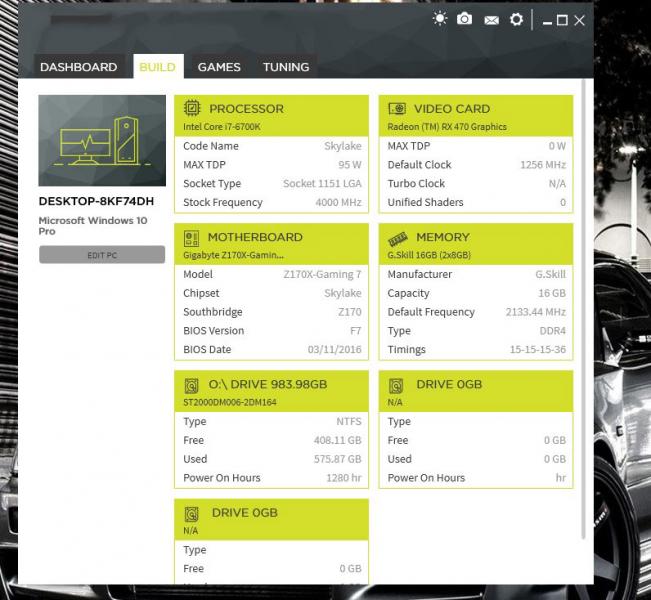
Task: Click the vertical scrollbar of build panel
Action: pos(583,309)
